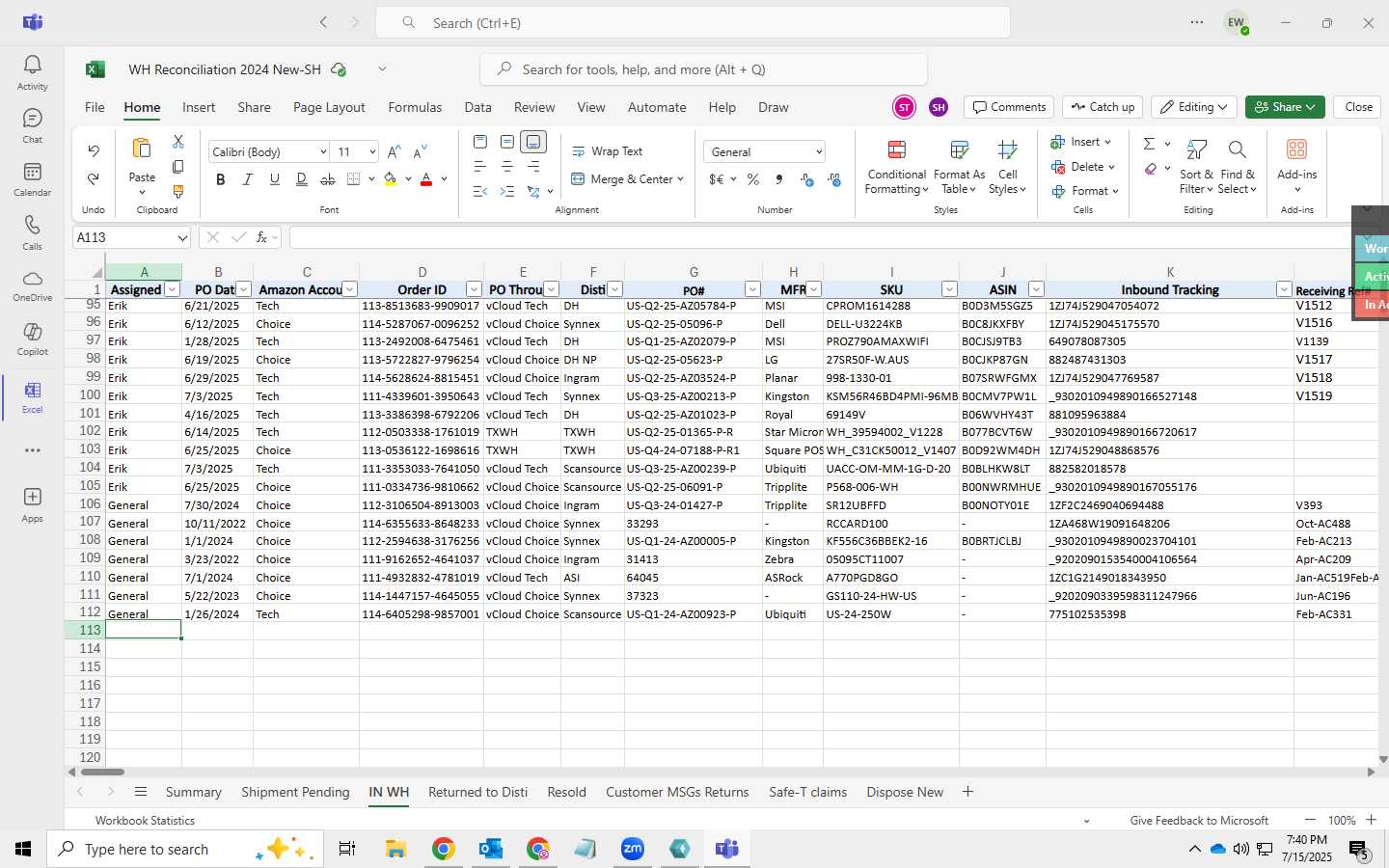Click Comma Style icon
The height and width of the screenshot is (868, 1389).
coord(779,179)
